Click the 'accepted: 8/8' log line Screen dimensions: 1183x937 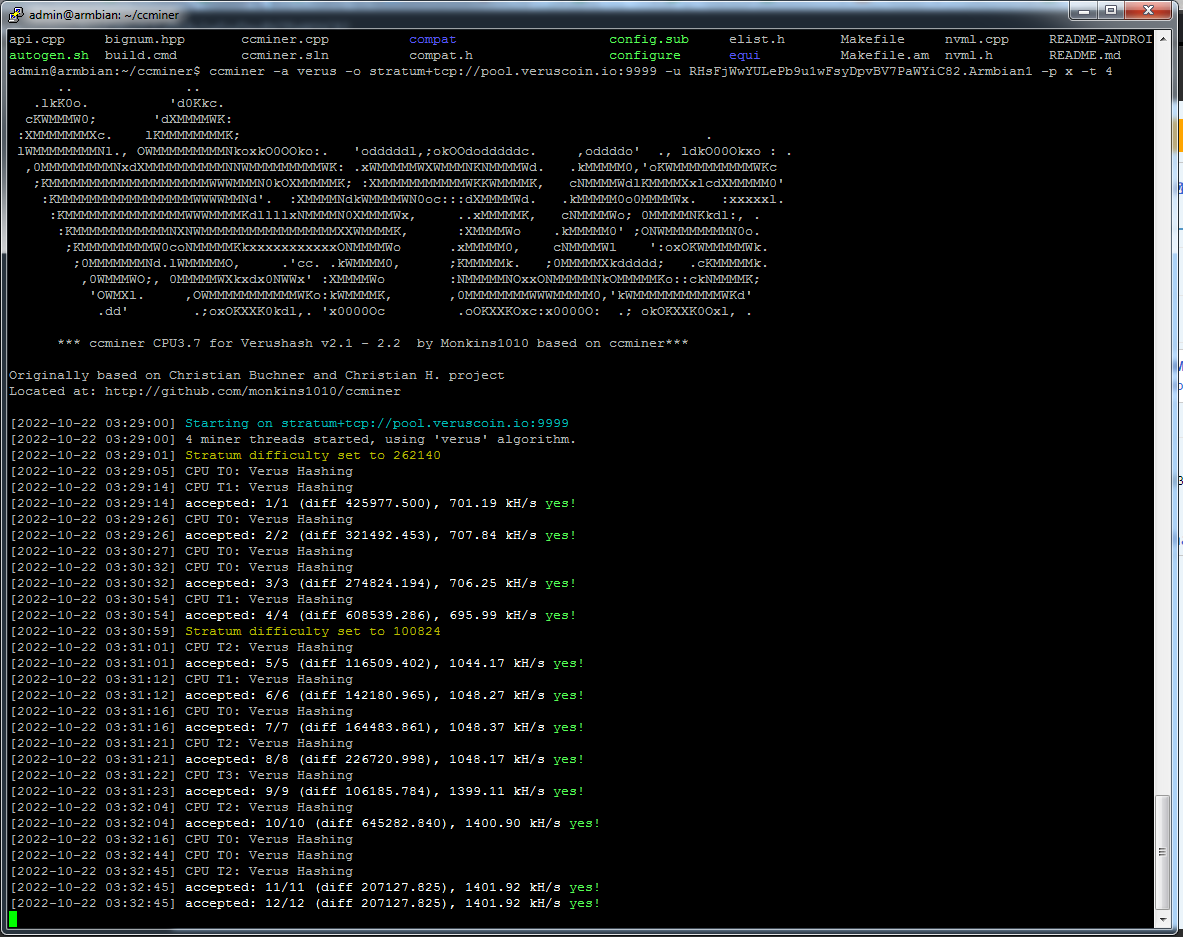pos(384,759)
